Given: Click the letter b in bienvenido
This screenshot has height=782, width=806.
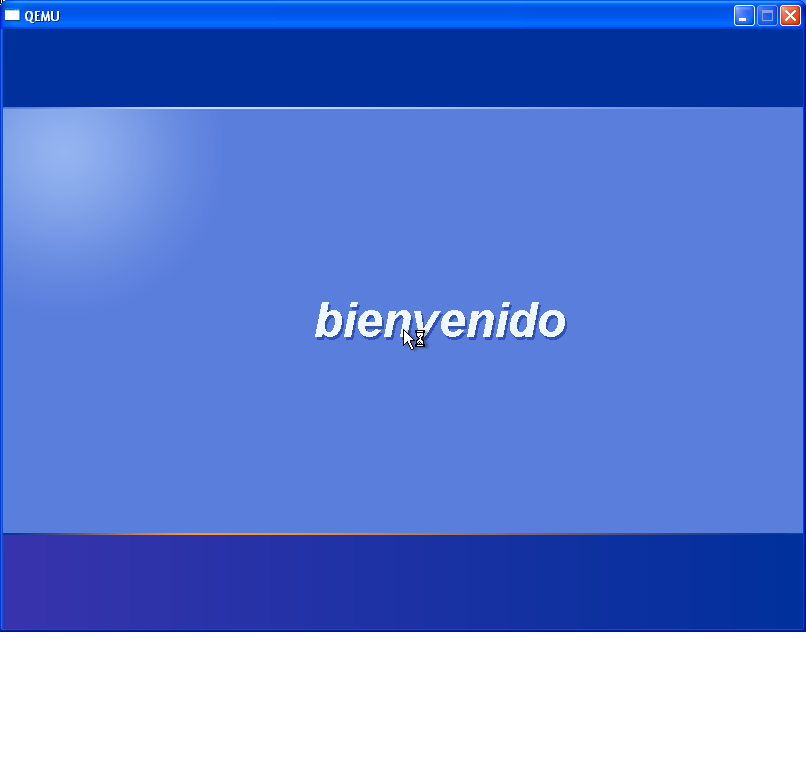Looking at the screenshot, I should point(326,321).
